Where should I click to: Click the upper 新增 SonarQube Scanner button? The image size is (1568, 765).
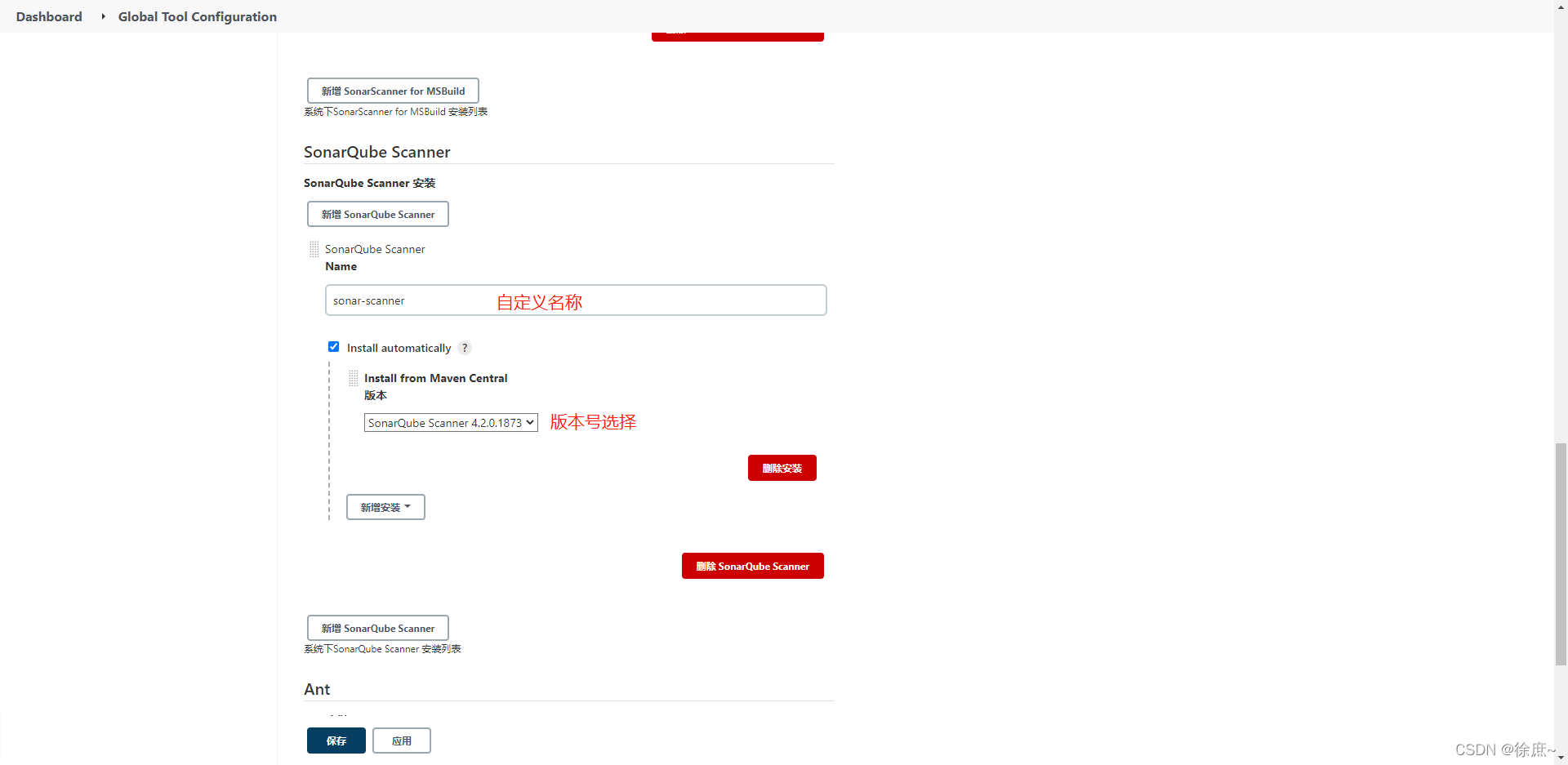pyautogui.click(x=378, y=214)
